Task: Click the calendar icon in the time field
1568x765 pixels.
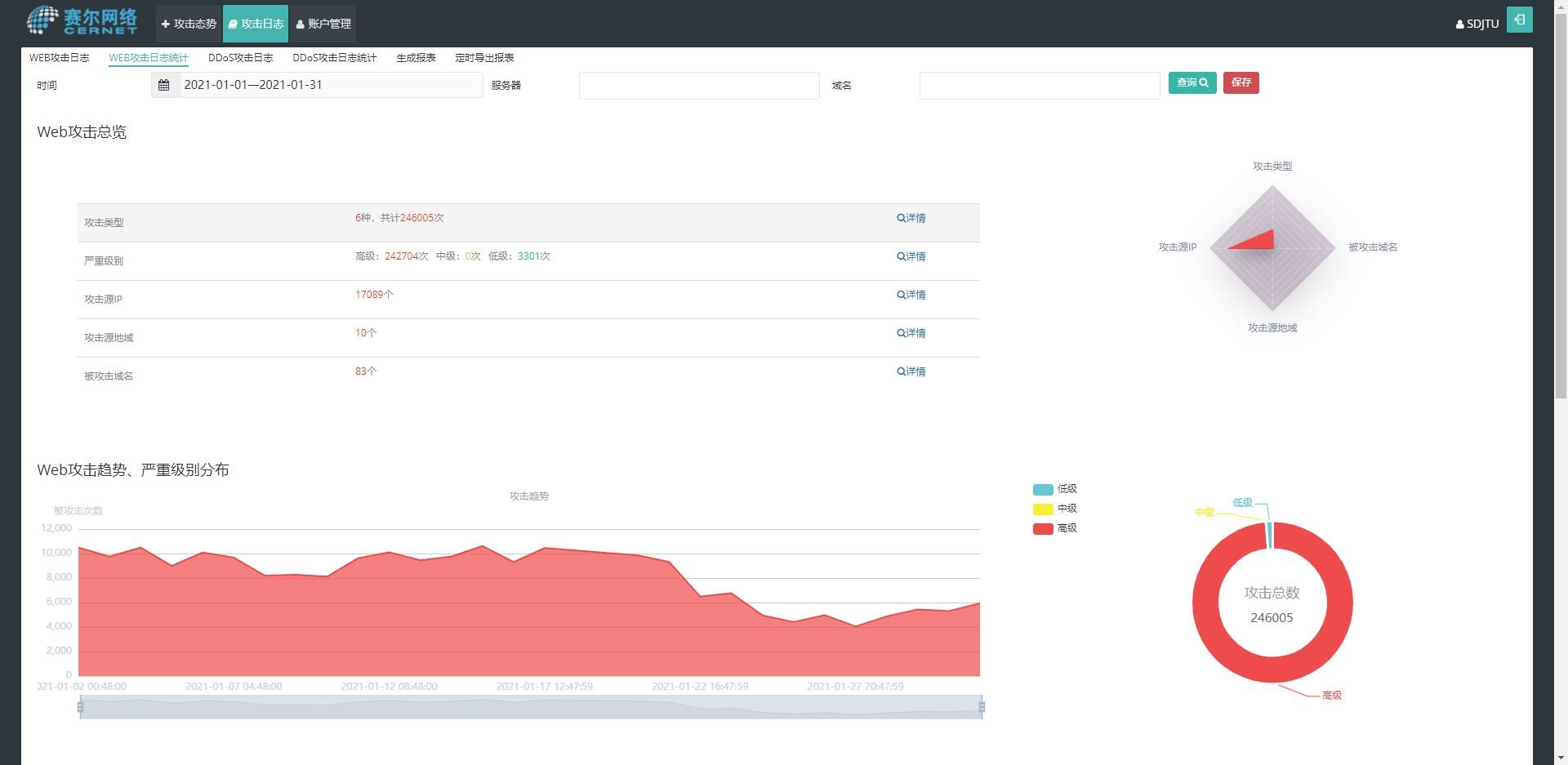Action: [164, 85]
